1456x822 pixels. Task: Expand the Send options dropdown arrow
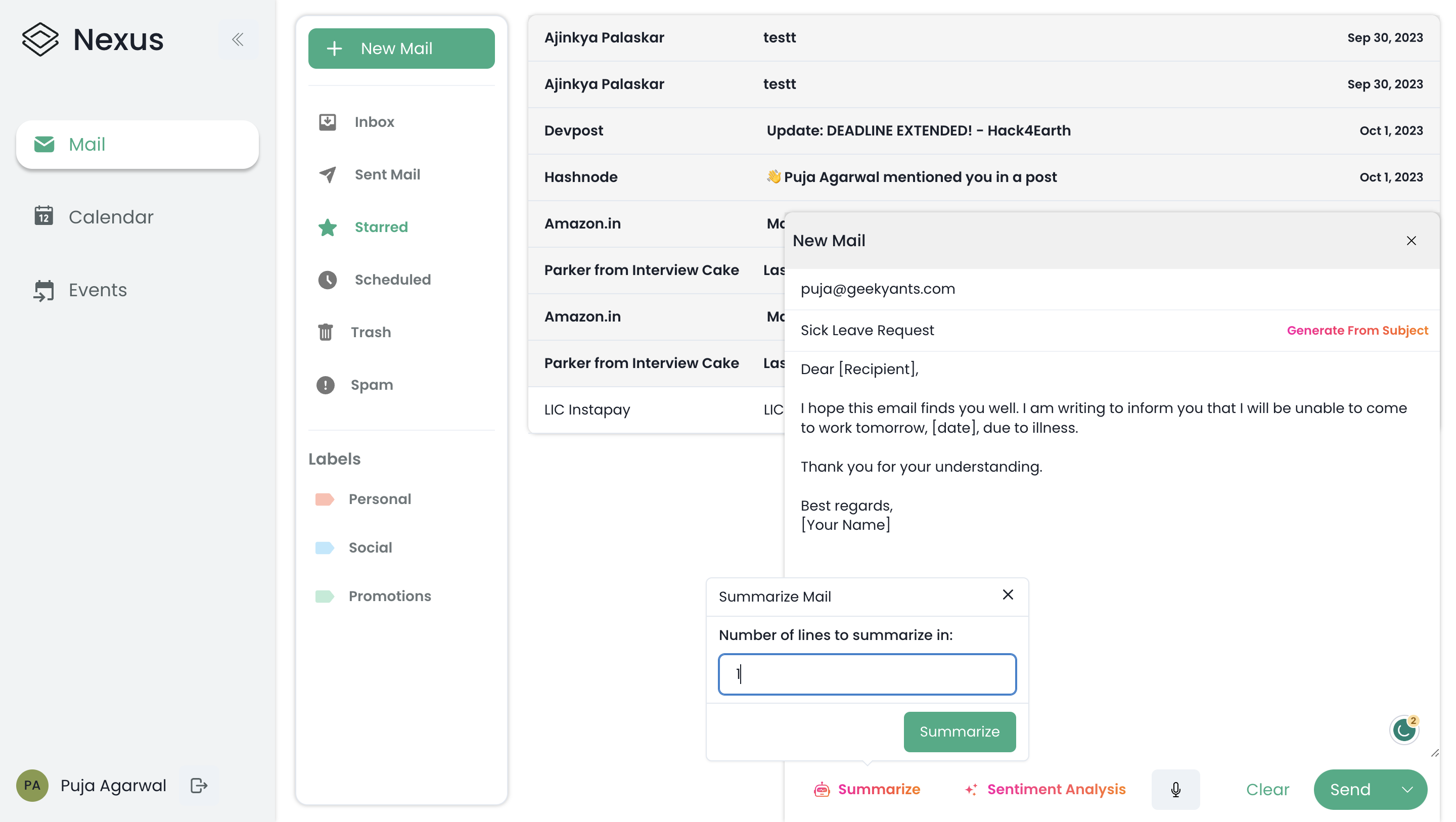1407,789
